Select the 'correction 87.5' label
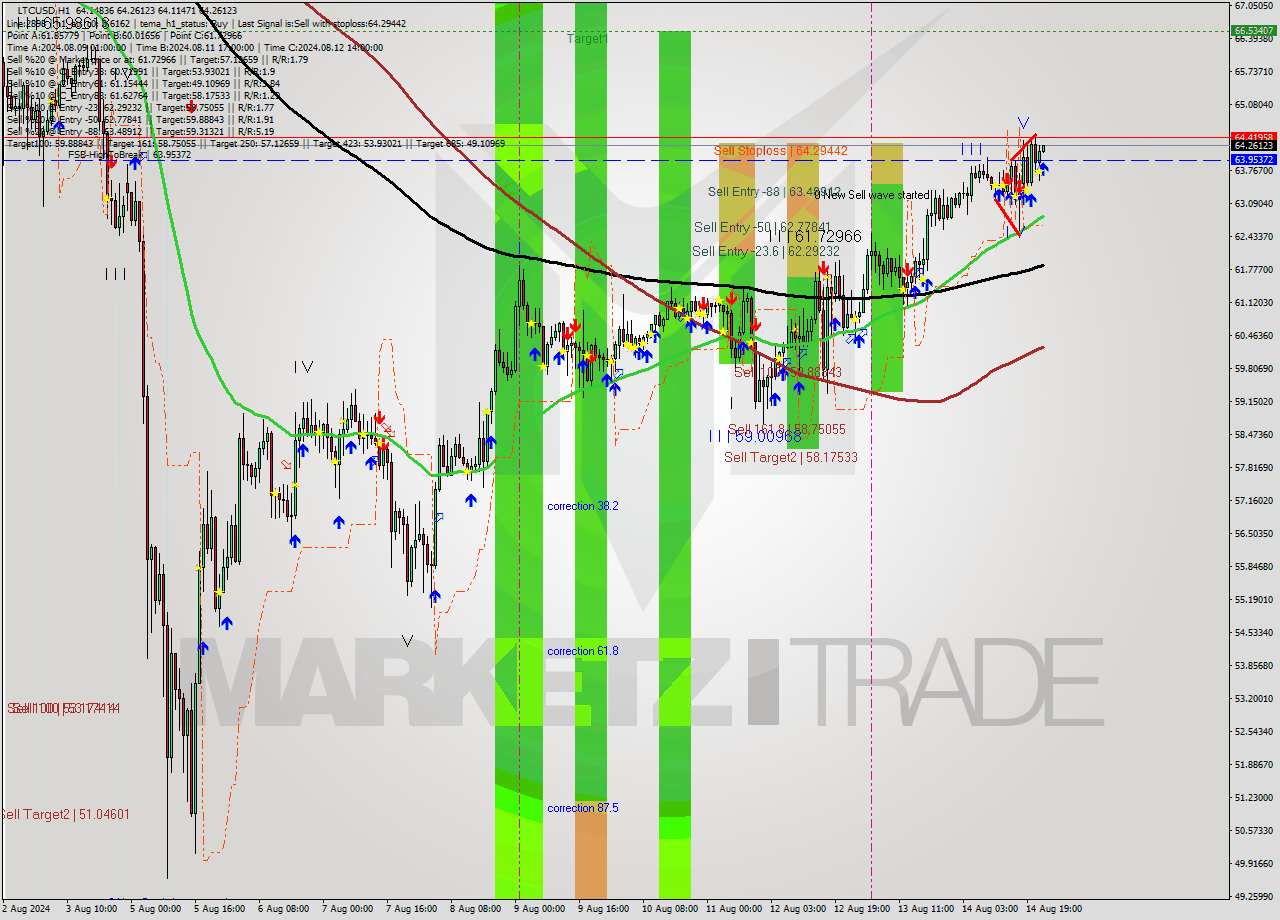 [583, 808]
